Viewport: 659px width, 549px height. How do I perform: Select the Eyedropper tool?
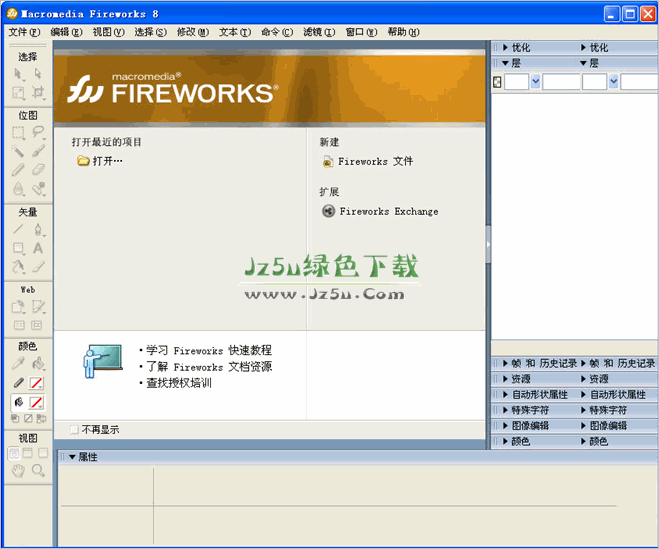coord(18,364)
